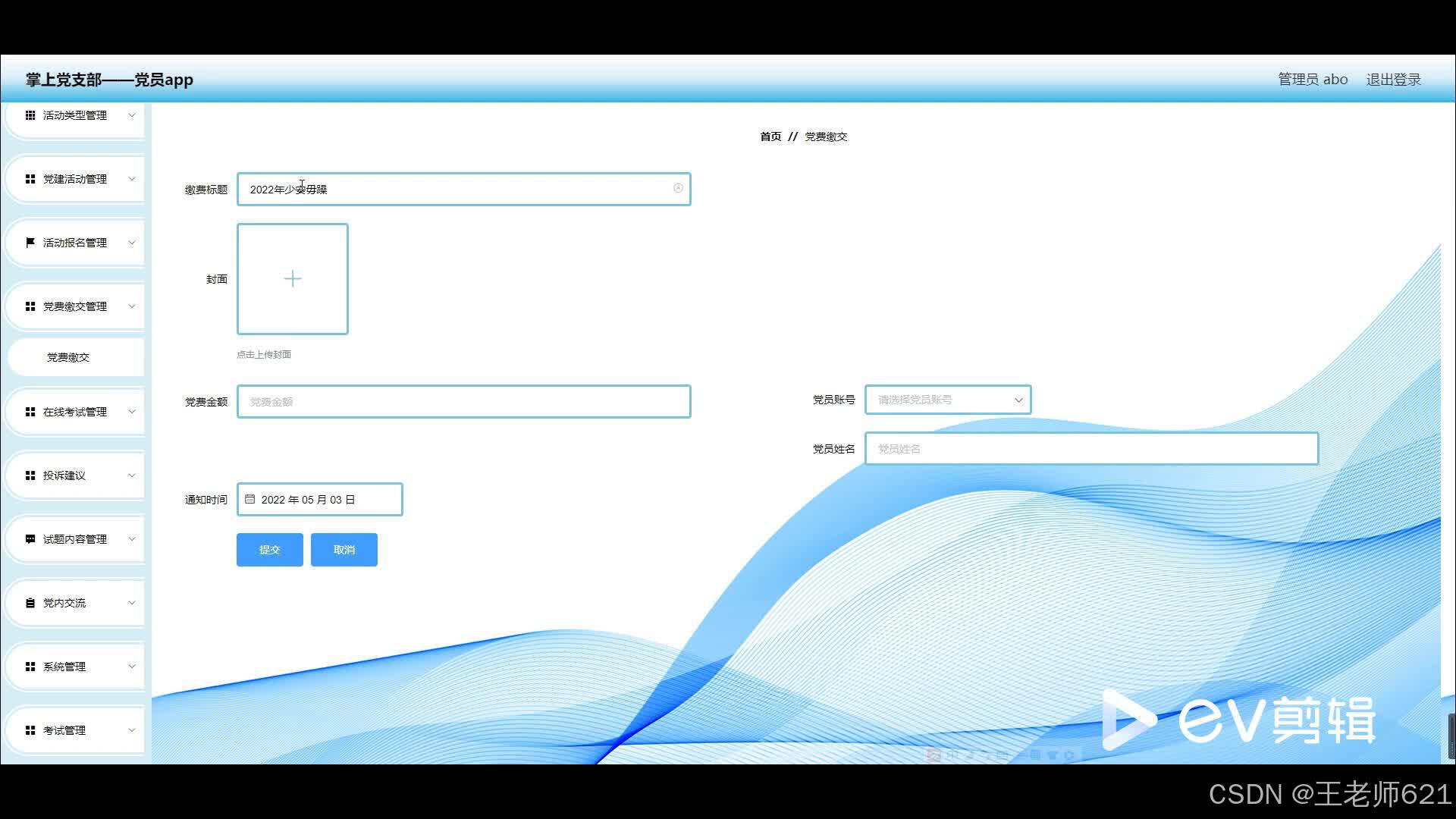
Task: Click the plus icon to upload cover
Action: point(293,279)
